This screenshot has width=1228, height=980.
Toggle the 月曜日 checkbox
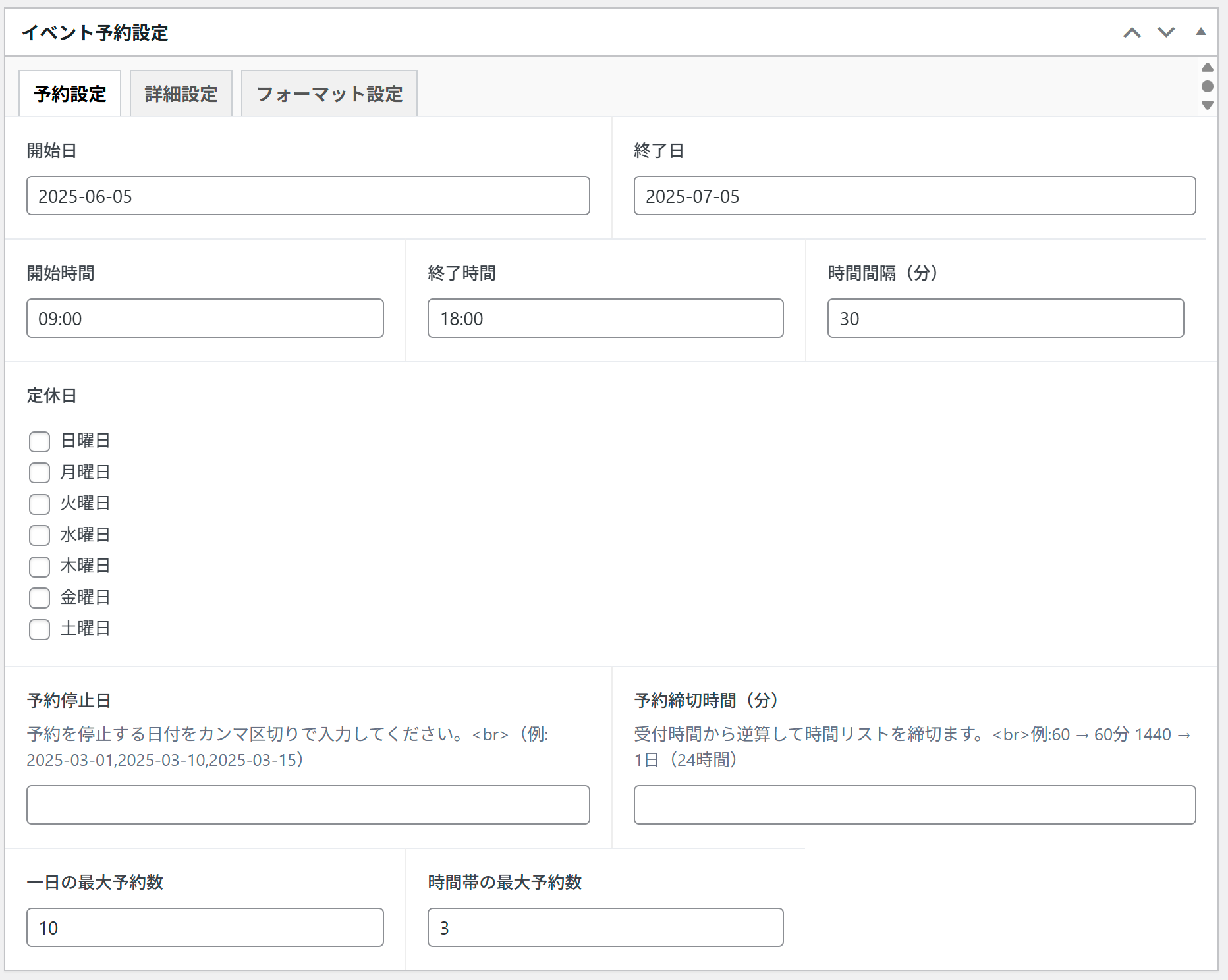click(40, 473)
